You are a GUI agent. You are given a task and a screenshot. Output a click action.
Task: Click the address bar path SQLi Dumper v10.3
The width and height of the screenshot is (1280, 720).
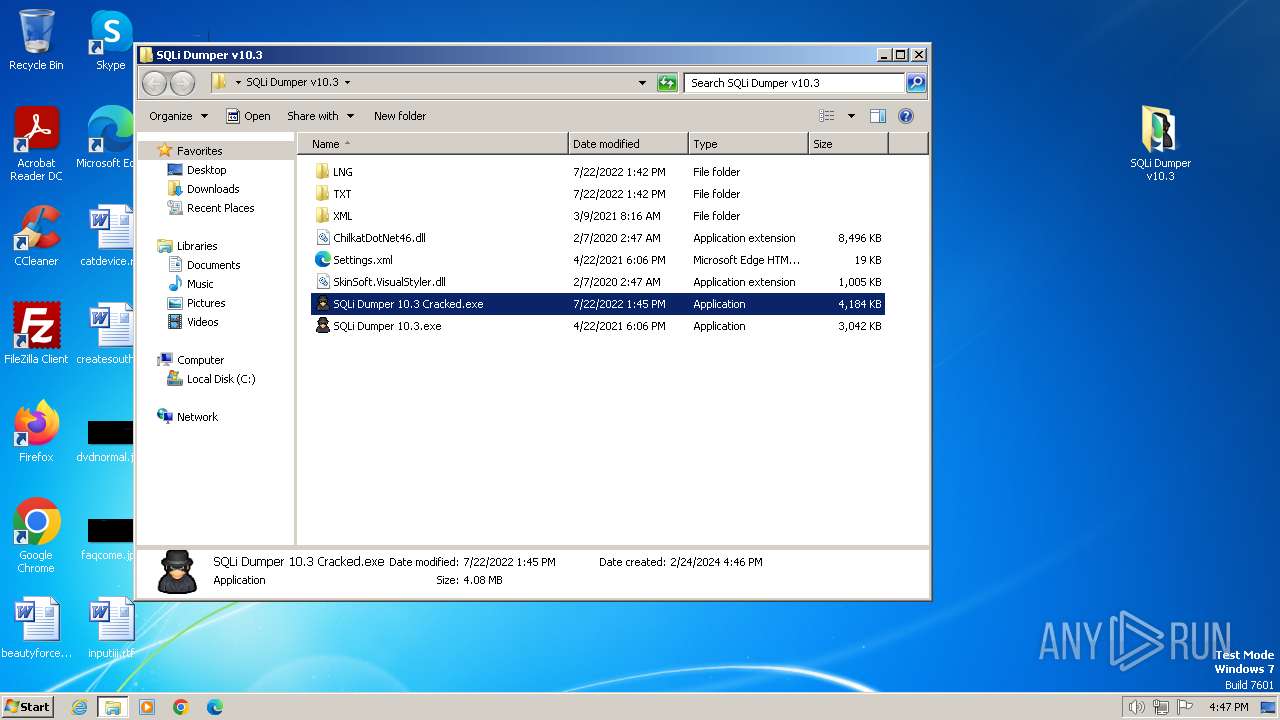[x=292, y=83]
